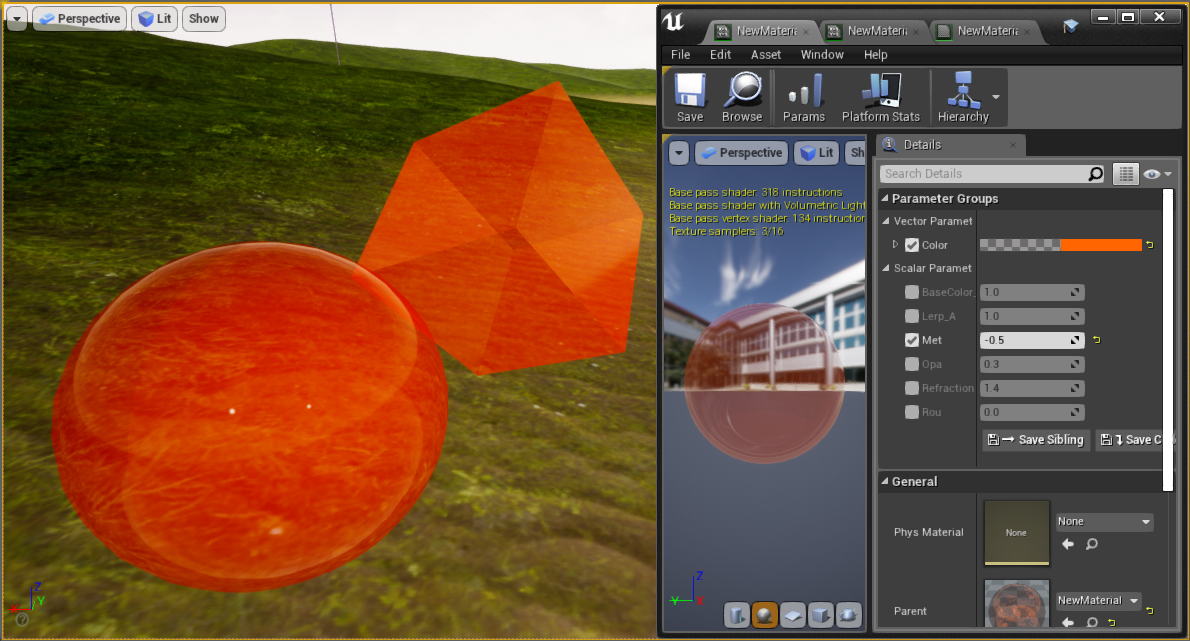Enable the Refraction parameter checkbox

point(912,388)
